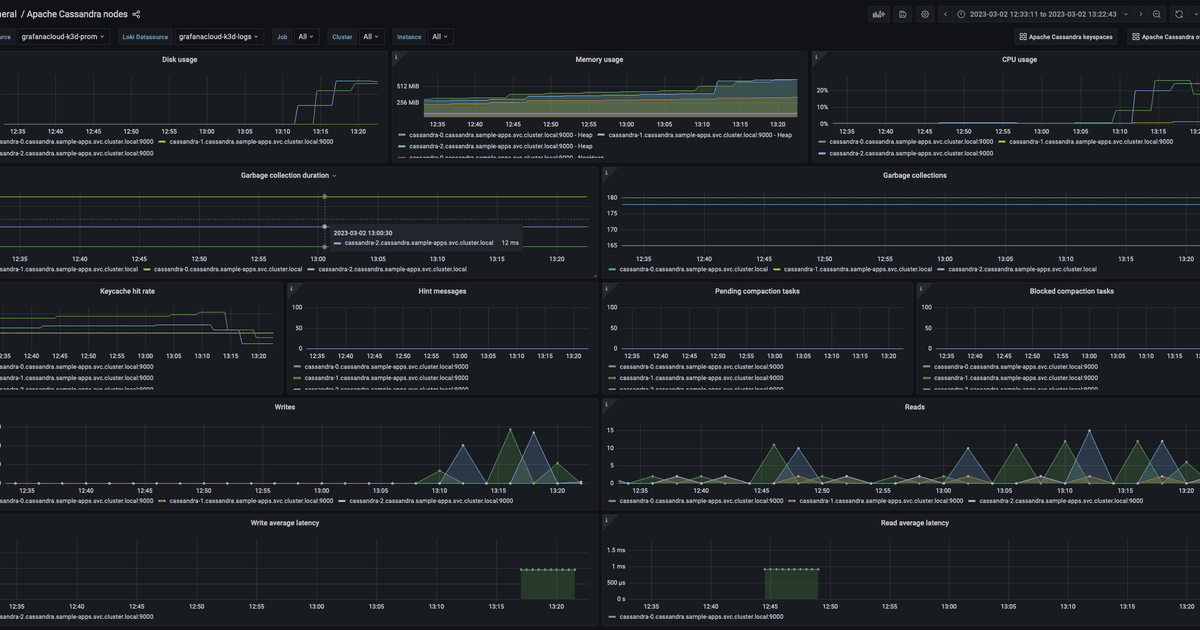The image size is (1200, 630).
Task: Show the info icon of Hint messages panel
Action: pyautogui.click(x=291, y=290)
